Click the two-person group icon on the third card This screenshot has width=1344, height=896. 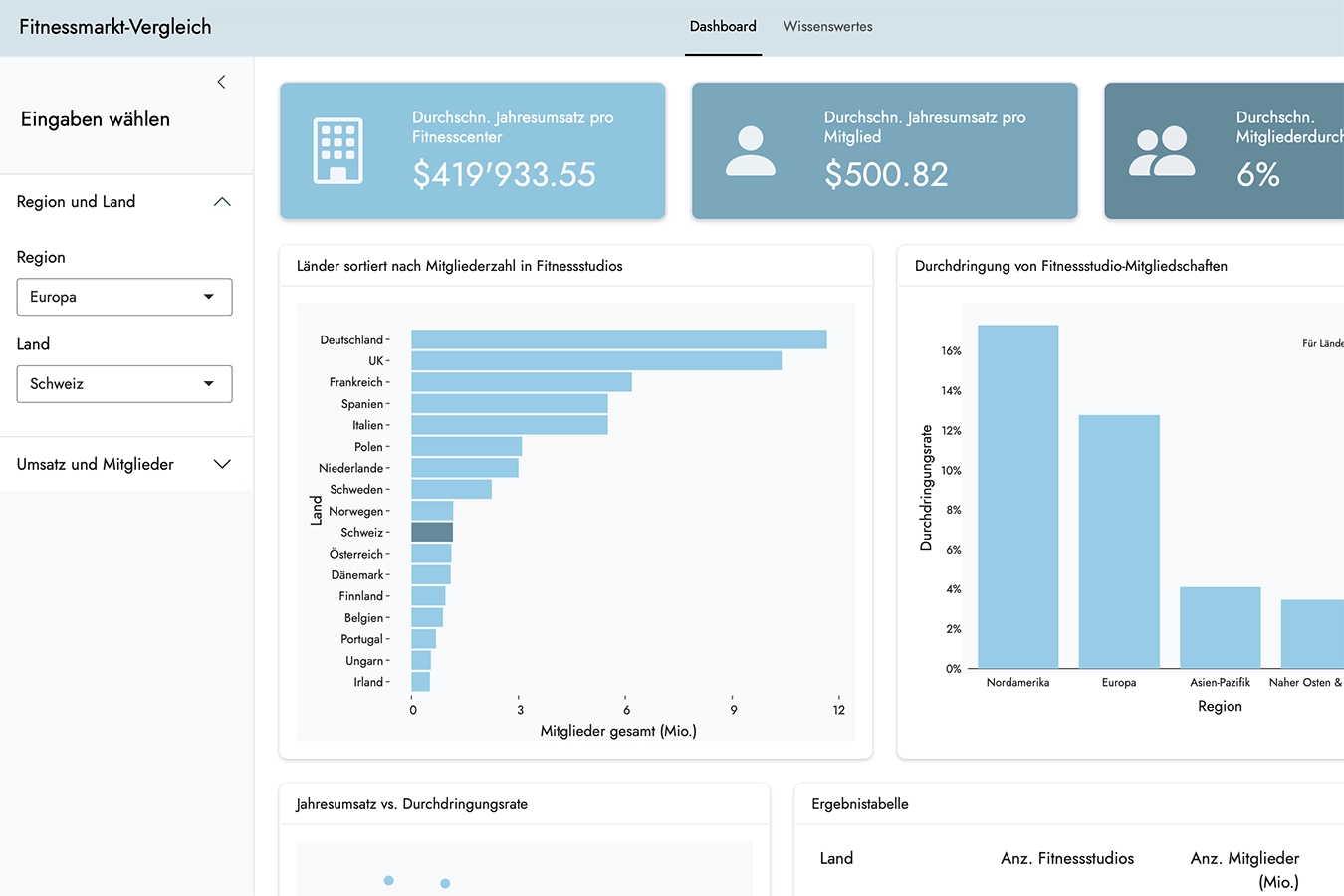click(x=1161, y=151)
